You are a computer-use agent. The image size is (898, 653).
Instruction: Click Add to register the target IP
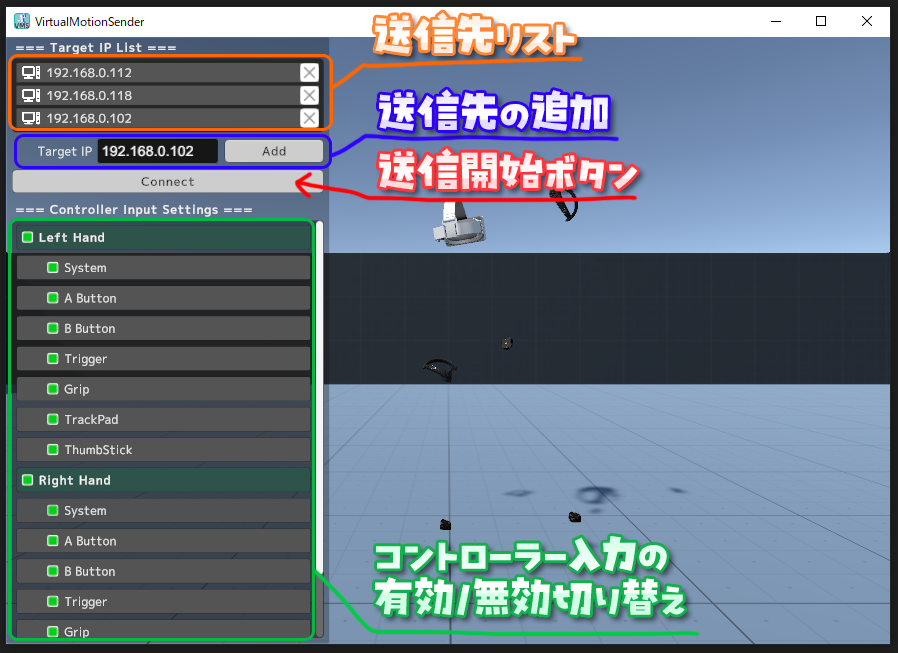[x=274, y=151]
